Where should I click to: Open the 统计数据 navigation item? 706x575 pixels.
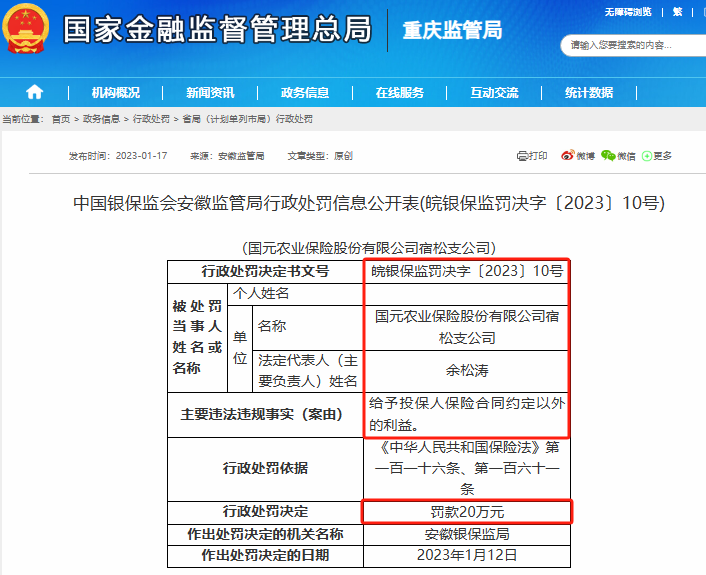[588, 92]
